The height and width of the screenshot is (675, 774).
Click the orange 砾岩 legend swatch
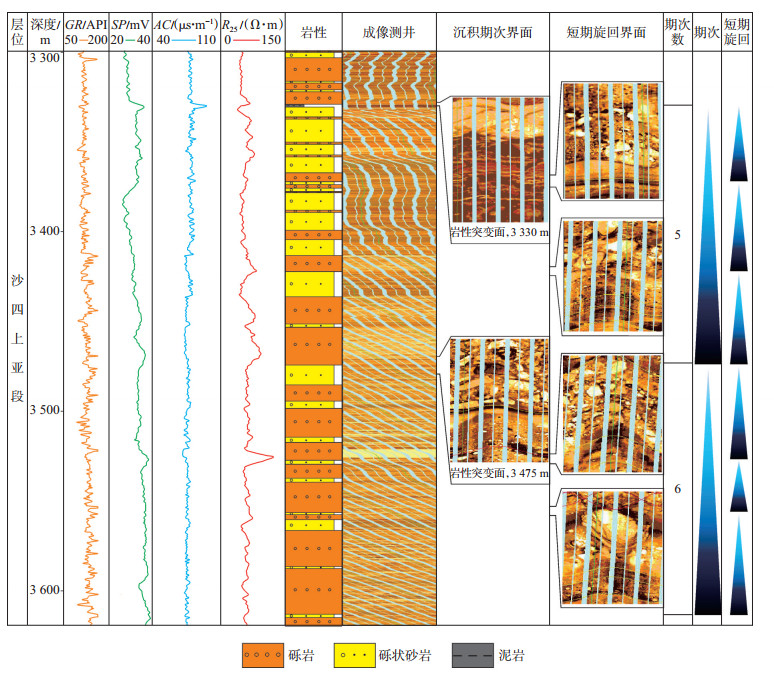coord(262,656)
